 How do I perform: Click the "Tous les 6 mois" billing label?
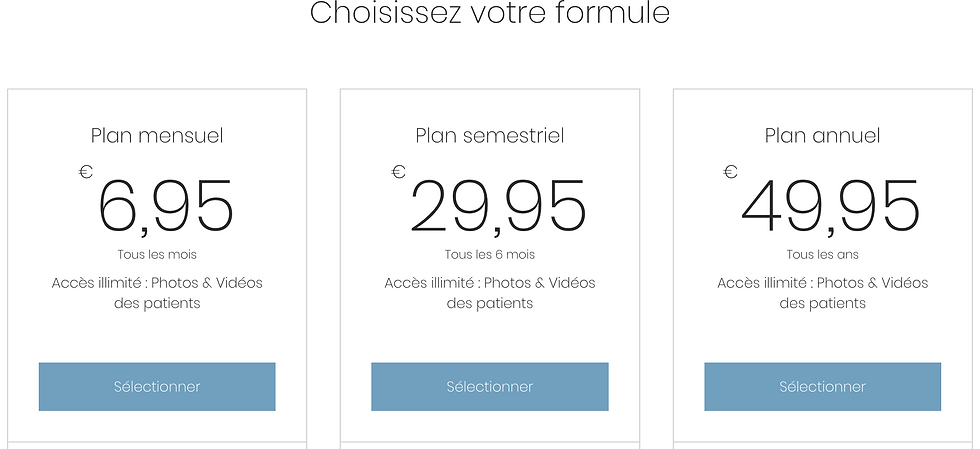coord(490,255)
